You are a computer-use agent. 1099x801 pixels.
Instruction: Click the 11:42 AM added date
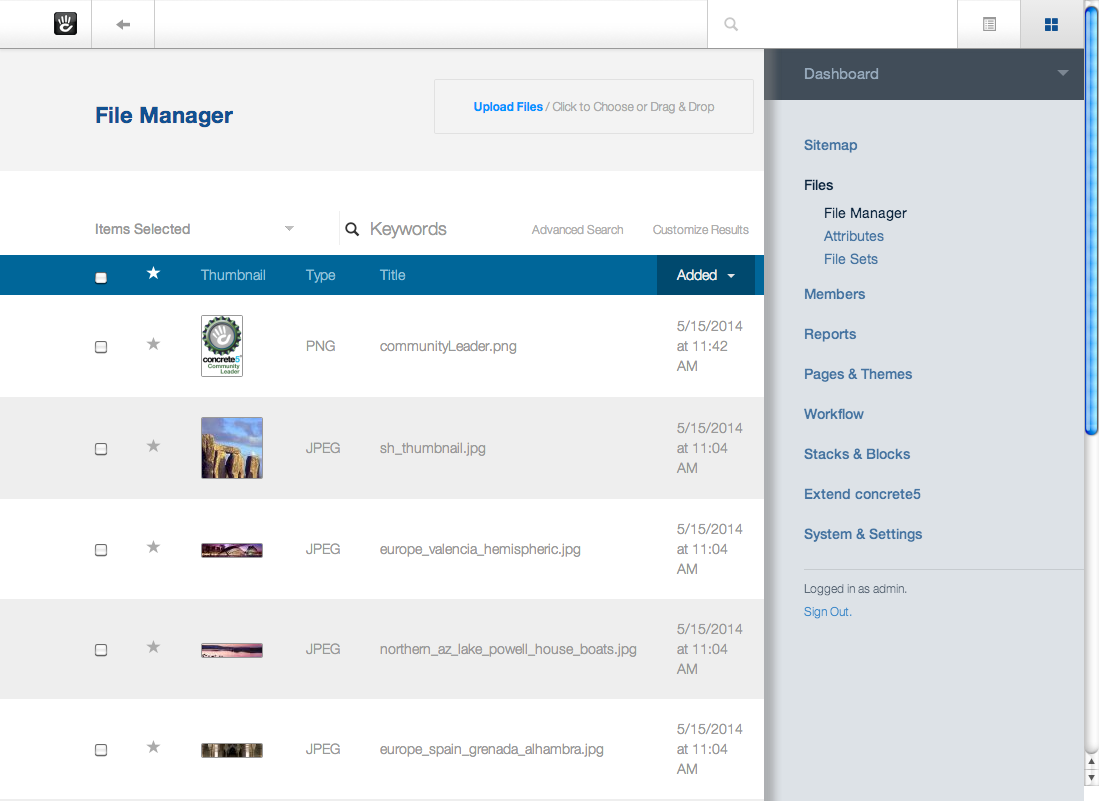709,346
